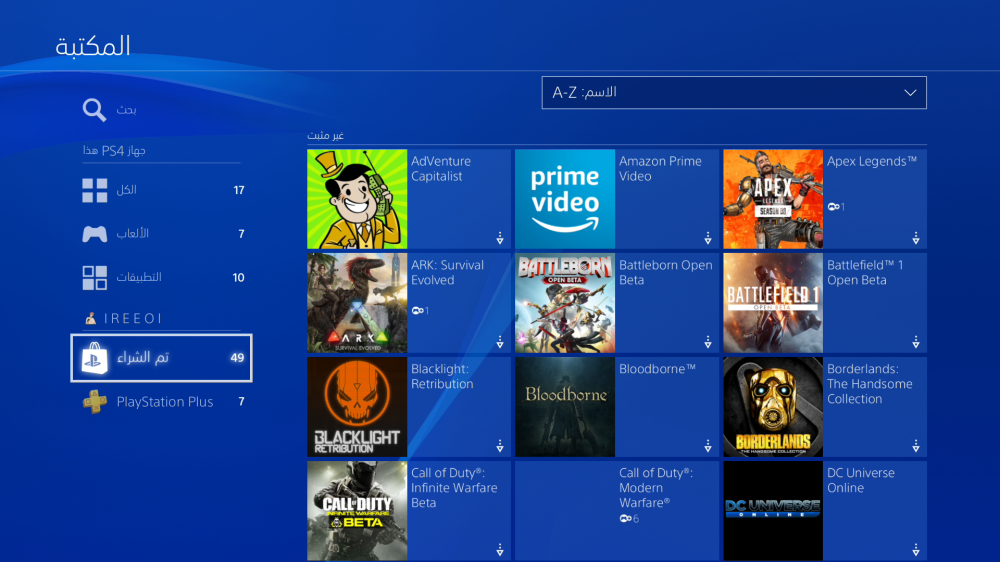Open Blacklight: Retribution cover
Image resolution: width=1000 pixels, height=562 pixels.
[357, 407]
